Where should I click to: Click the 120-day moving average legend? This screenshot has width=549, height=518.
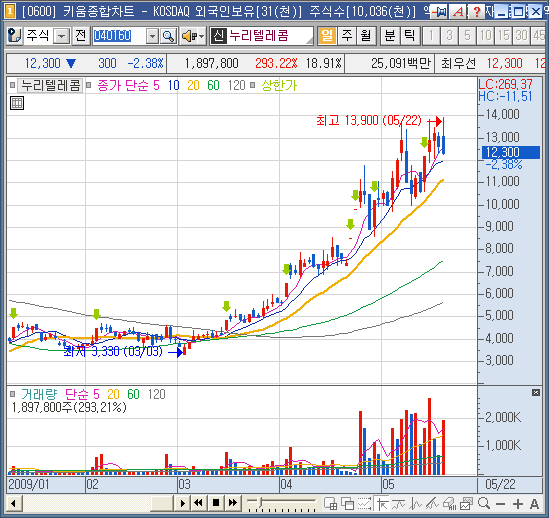(236, 85)
